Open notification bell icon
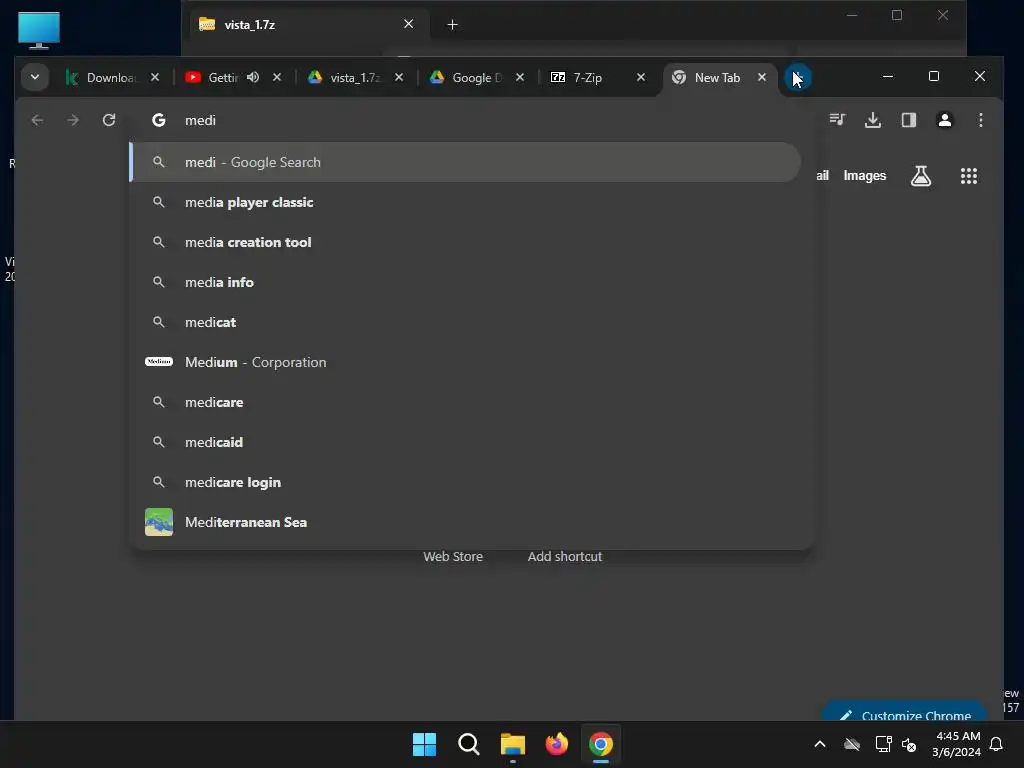Image resolution: width=1024 pixels, height=768 pixels. tap(996, 744)
